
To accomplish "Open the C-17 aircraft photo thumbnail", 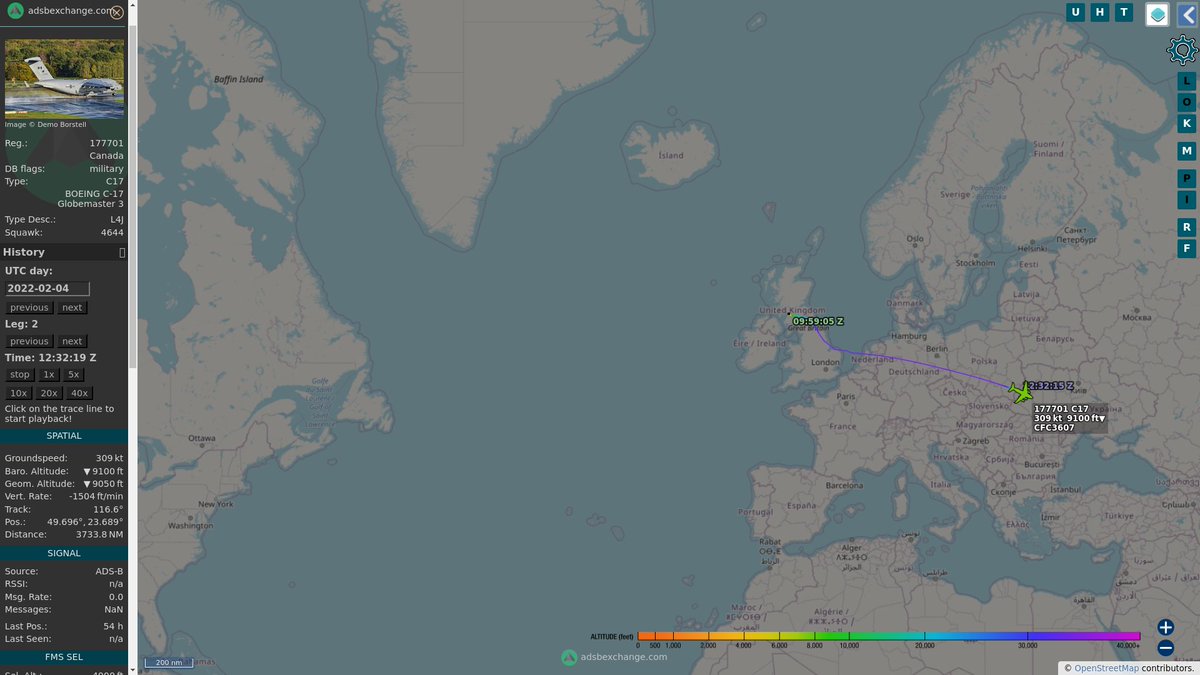I will click(64, 79).
